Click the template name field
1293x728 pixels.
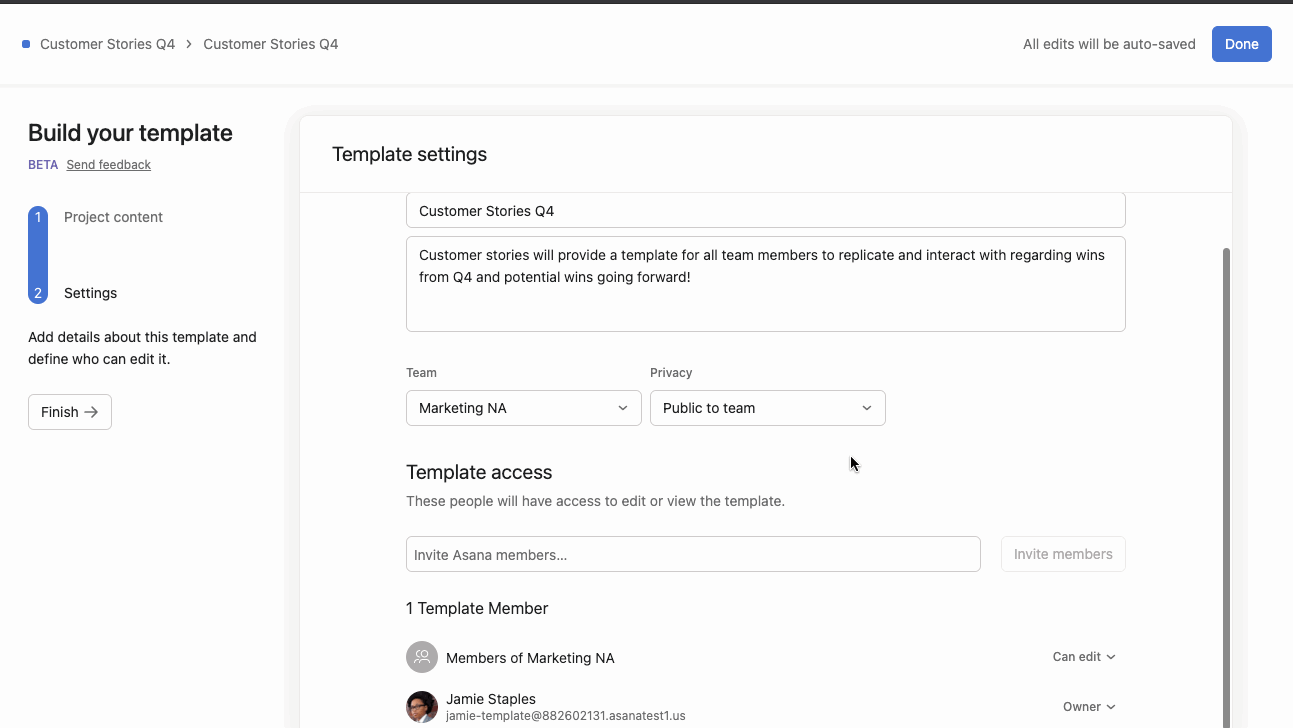[766, 210]
